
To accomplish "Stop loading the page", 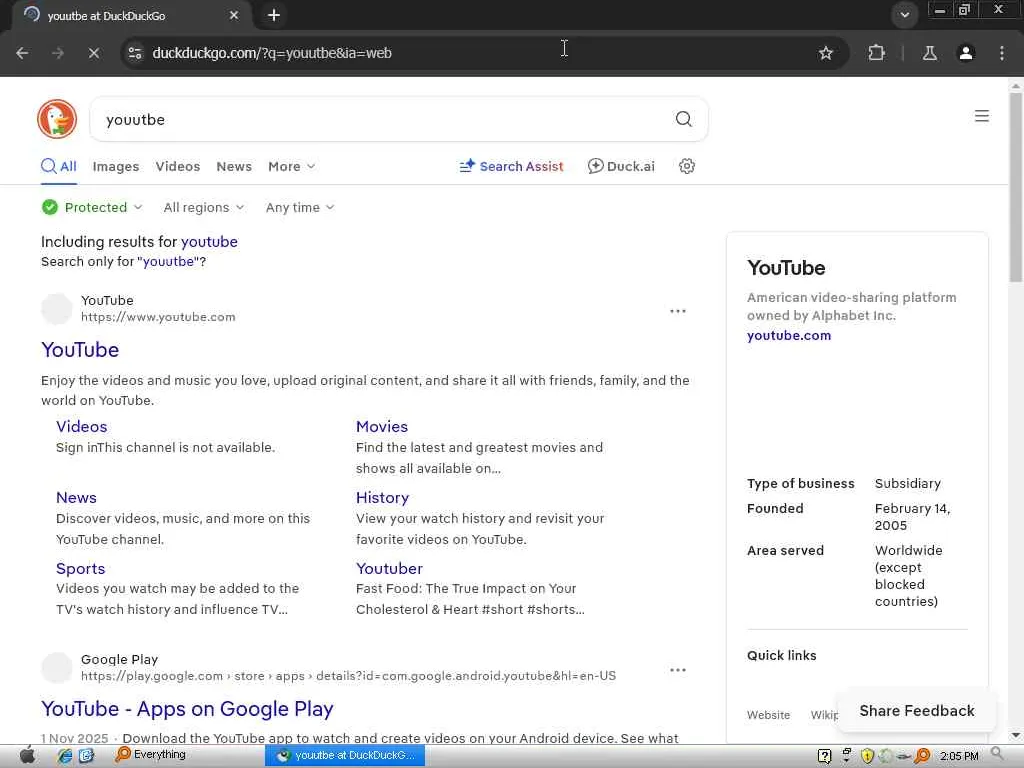I will [93, 53].
